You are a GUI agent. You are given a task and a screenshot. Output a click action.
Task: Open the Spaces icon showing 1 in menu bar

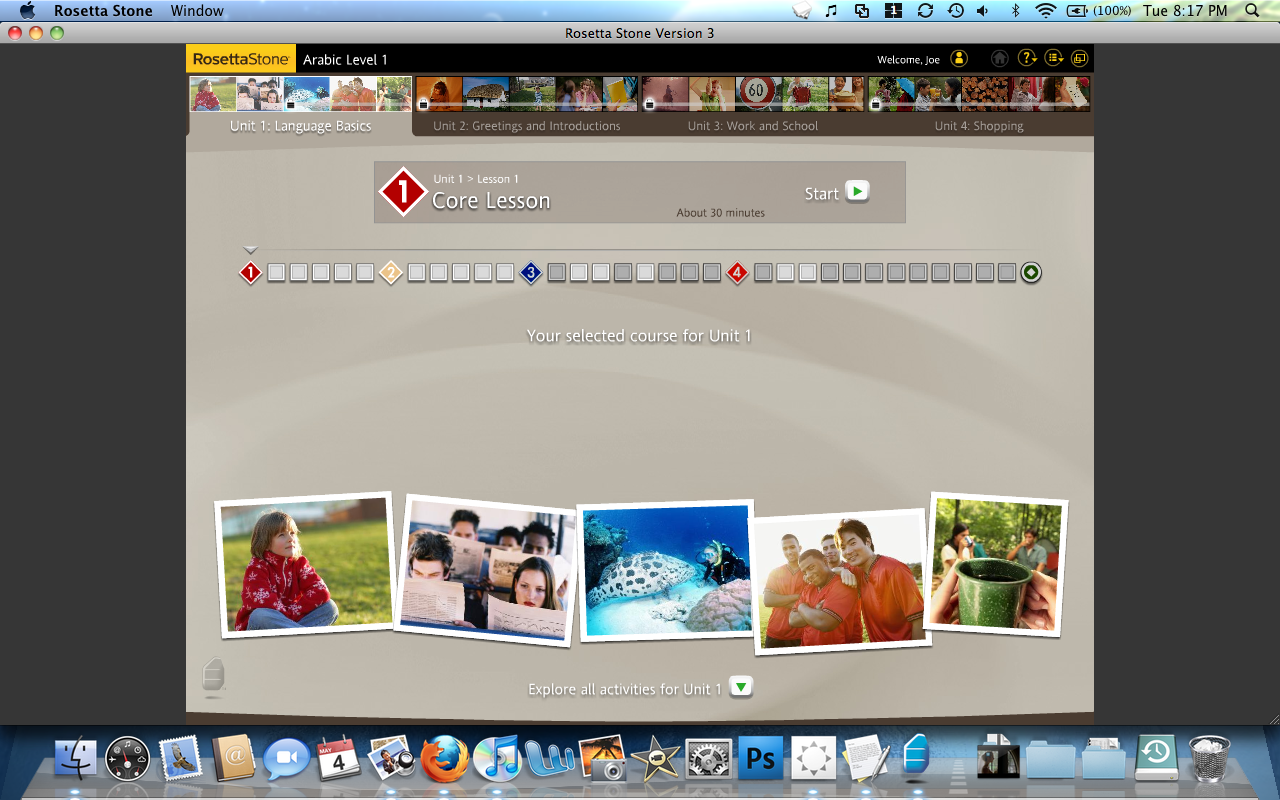click(893, 11)
